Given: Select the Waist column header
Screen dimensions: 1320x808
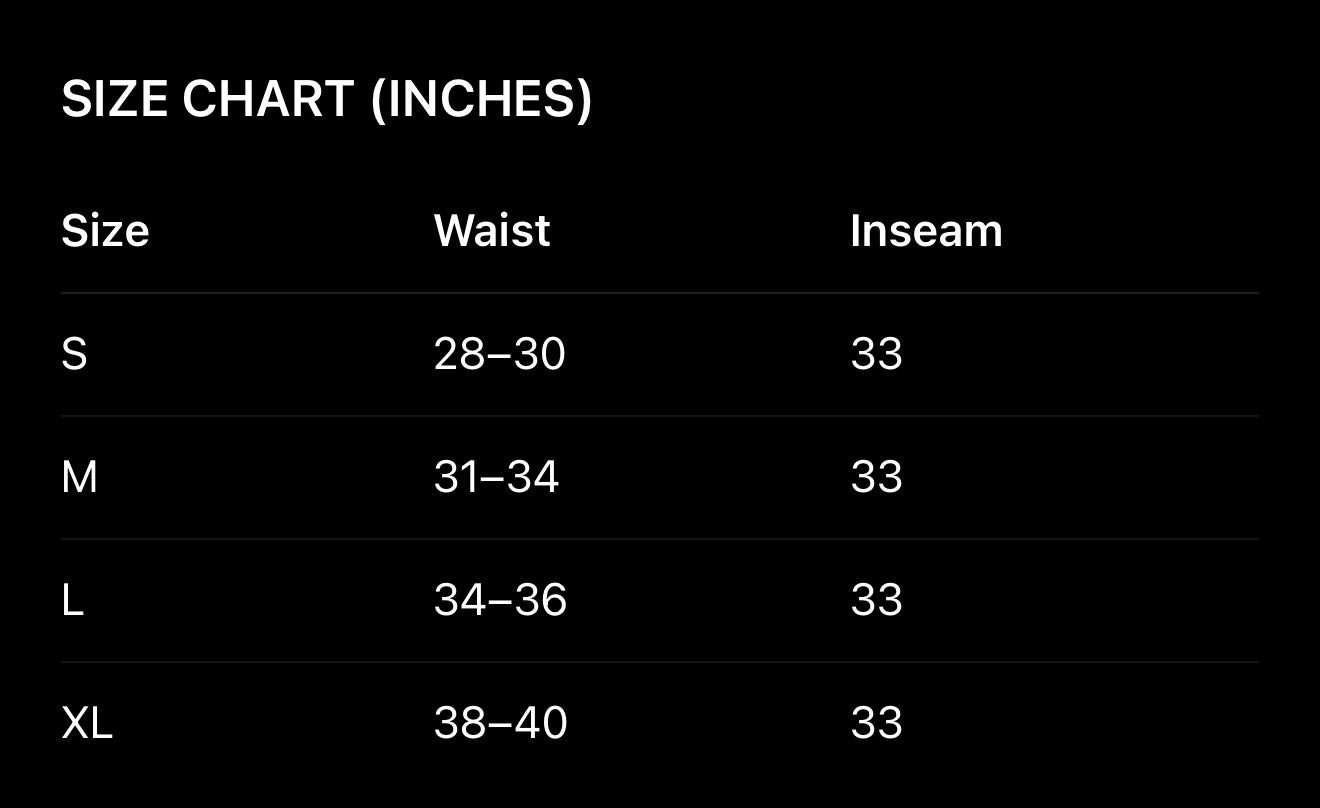Looking at the screenshot, I should click(x=491, y=231).
